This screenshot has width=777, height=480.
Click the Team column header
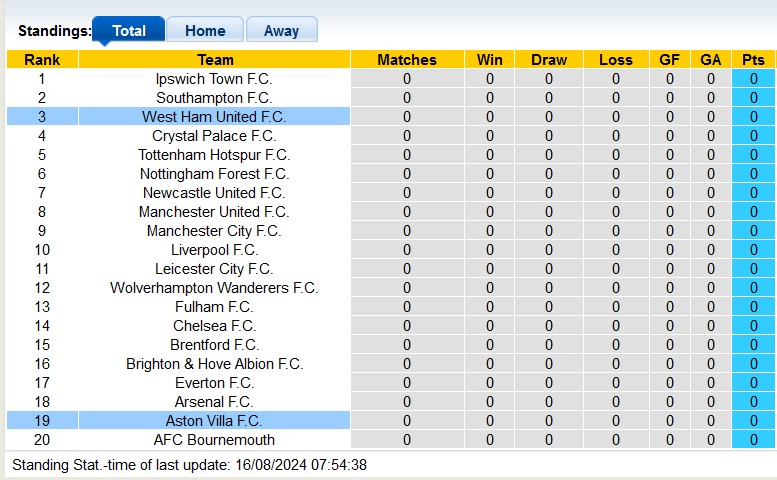tap(214, 60)
